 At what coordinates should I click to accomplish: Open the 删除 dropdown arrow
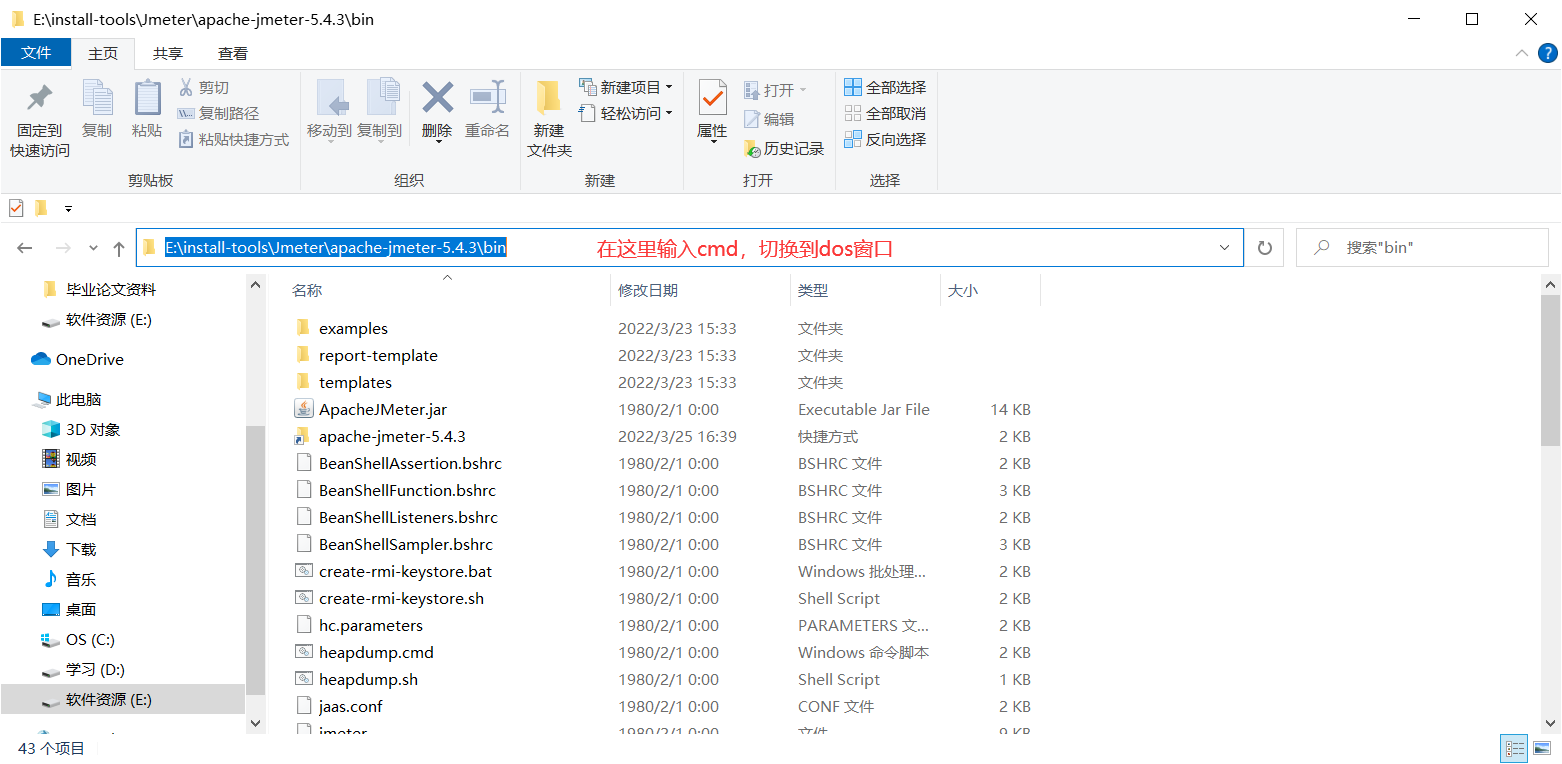[437, 141]
